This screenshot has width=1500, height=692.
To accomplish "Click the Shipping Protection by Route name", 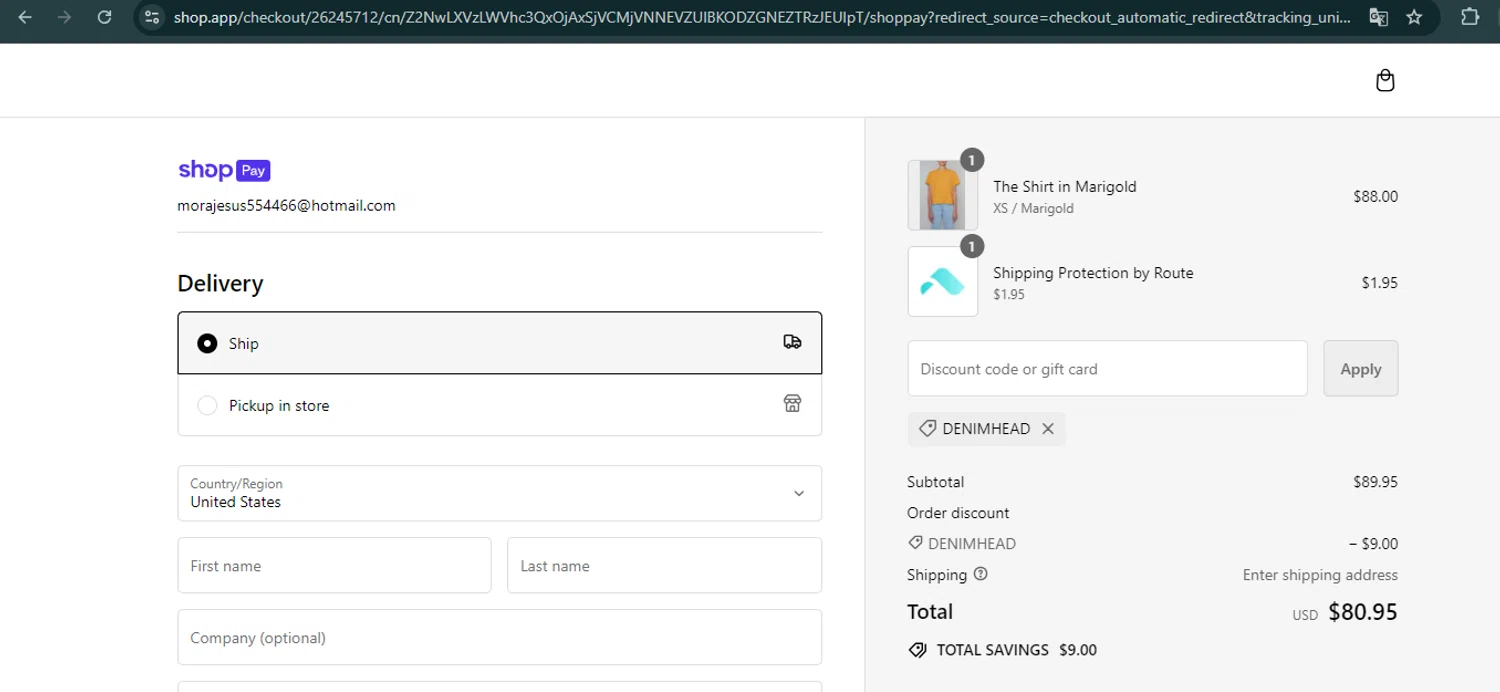I will tap(1093, 273).
